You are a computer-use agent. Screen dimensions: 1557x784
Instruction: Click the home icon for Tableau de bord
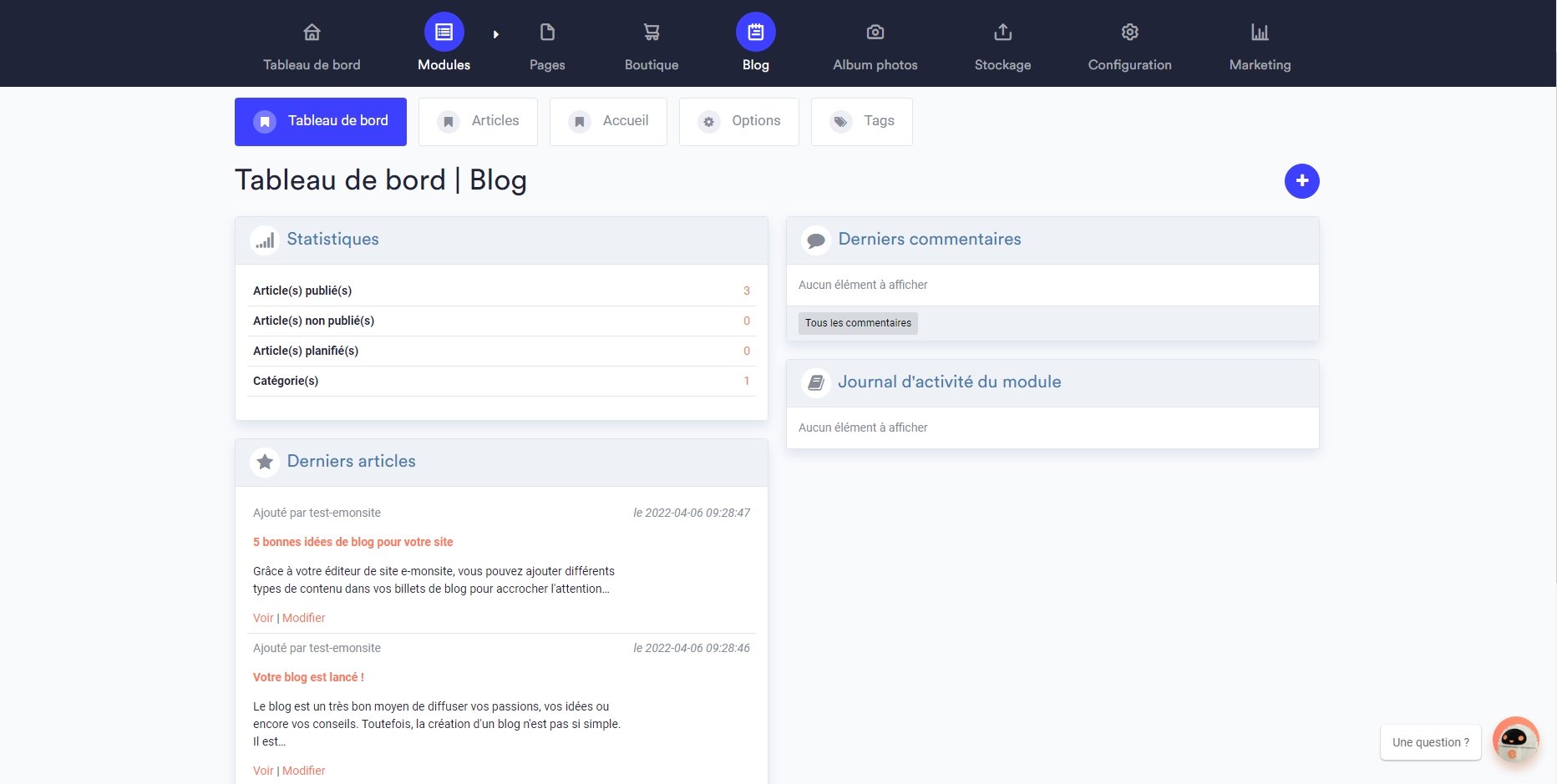(312, 31)
